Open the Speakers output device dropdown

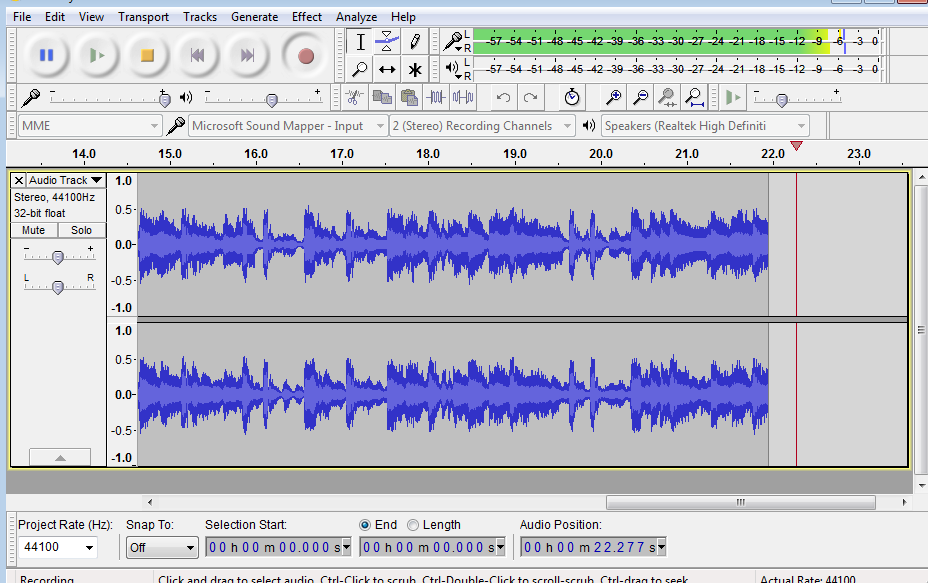pyautogui.click(x=705, y=125)
